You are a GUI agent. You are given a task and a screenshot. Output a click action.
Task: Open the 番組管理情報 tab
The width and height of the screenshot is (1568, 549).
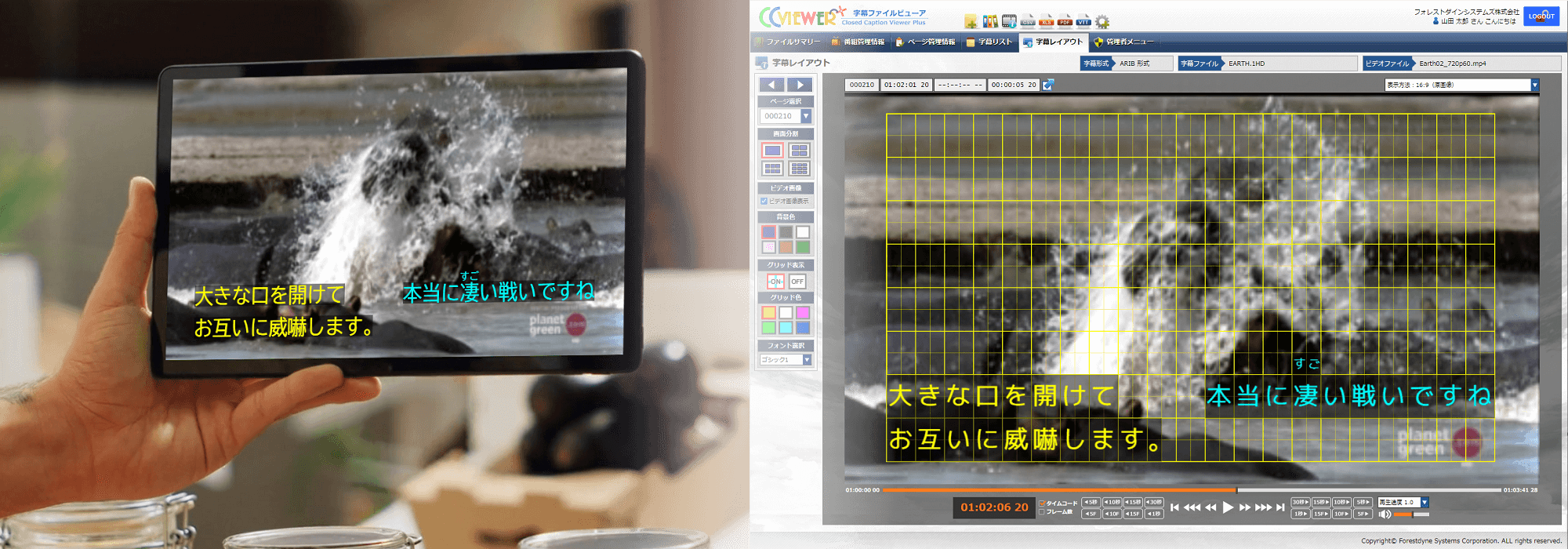coord(858,42)
